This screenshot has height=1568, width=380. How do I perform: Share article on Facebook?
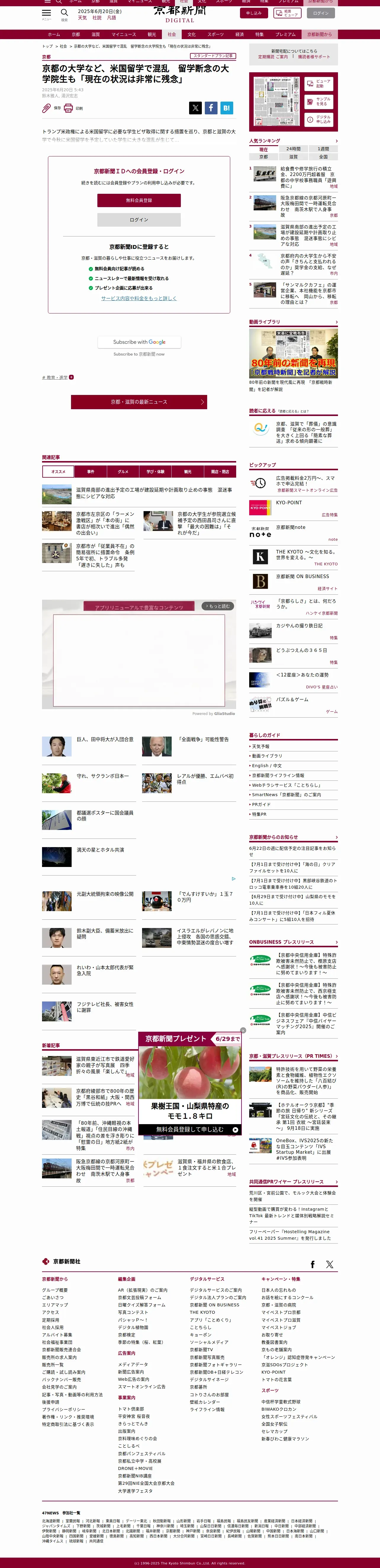[210, 108]
